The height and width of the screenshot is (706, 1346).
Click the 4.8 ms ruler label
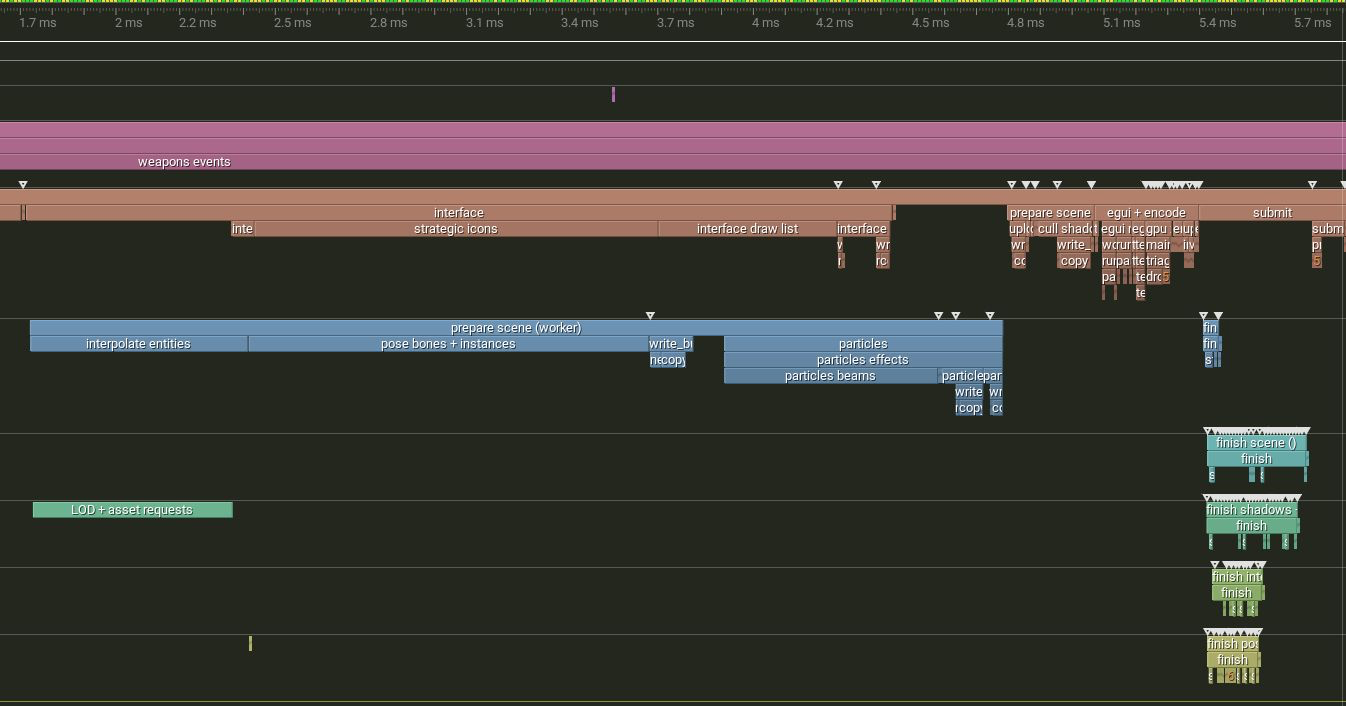(1026, 23)
